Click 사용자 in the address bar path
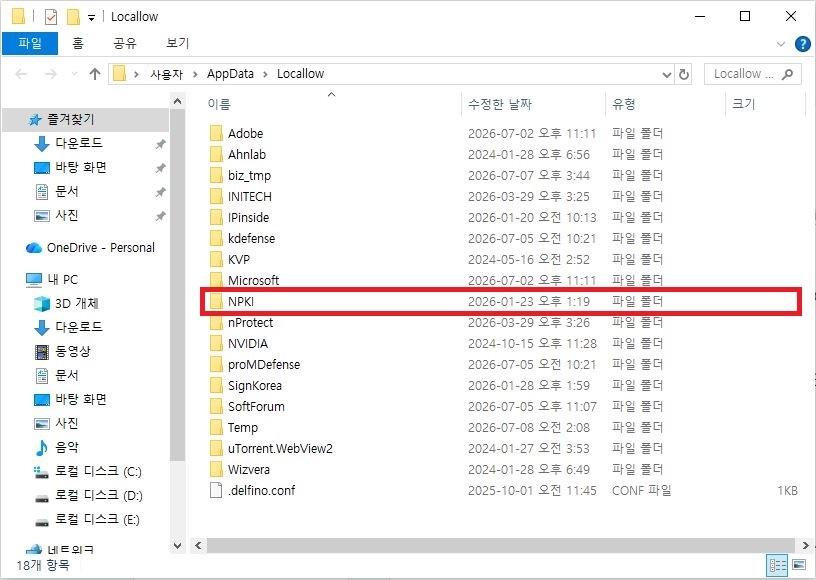The height and width of the screenshot is (580, 816). (x=167, y=74)
